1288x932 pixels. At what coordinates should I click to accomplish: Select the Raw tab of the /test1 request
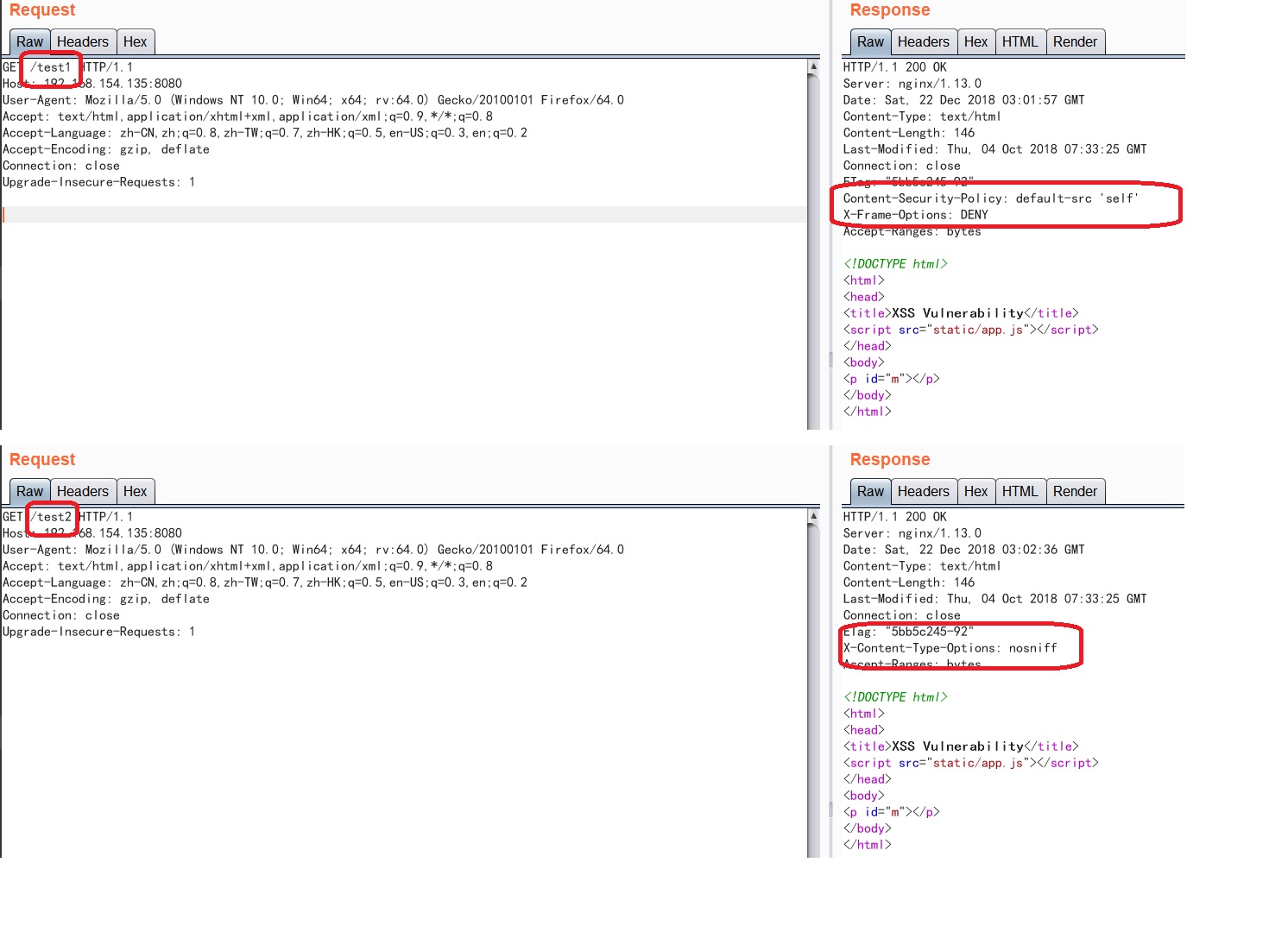tap(29, 41)
